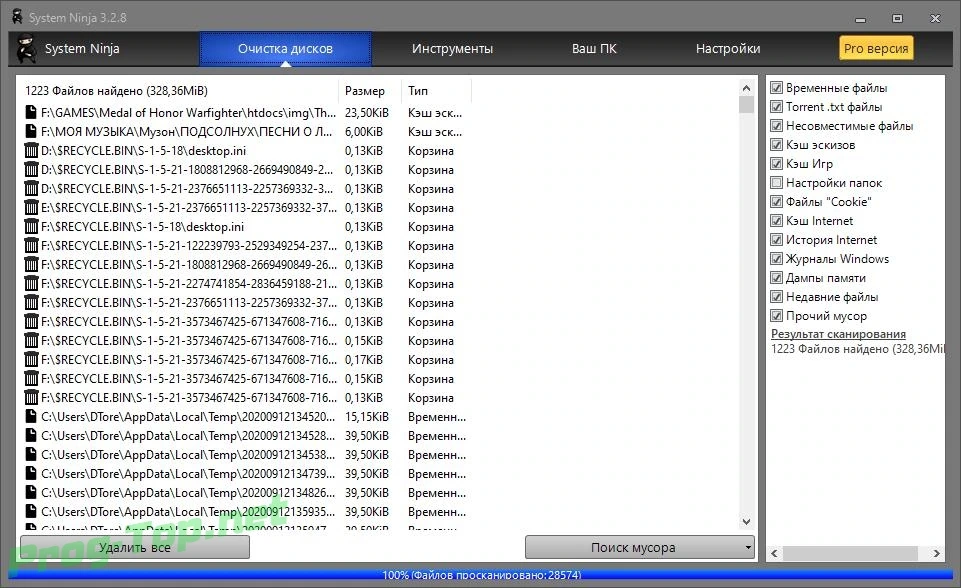Click file icon of Temp\20200912135935 row

click(31, 511)
